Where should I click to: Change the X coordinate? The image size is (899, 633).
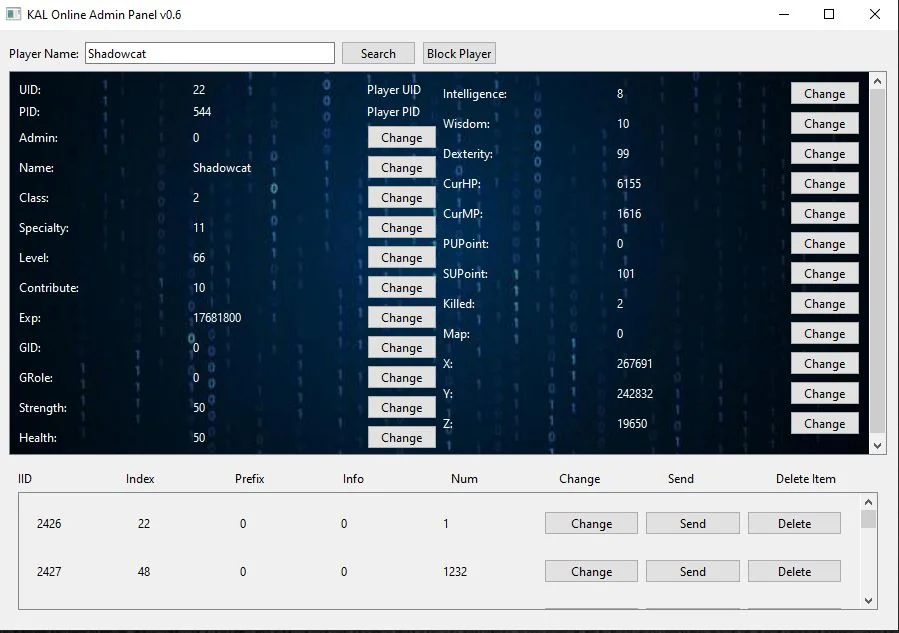click(824, 364)
